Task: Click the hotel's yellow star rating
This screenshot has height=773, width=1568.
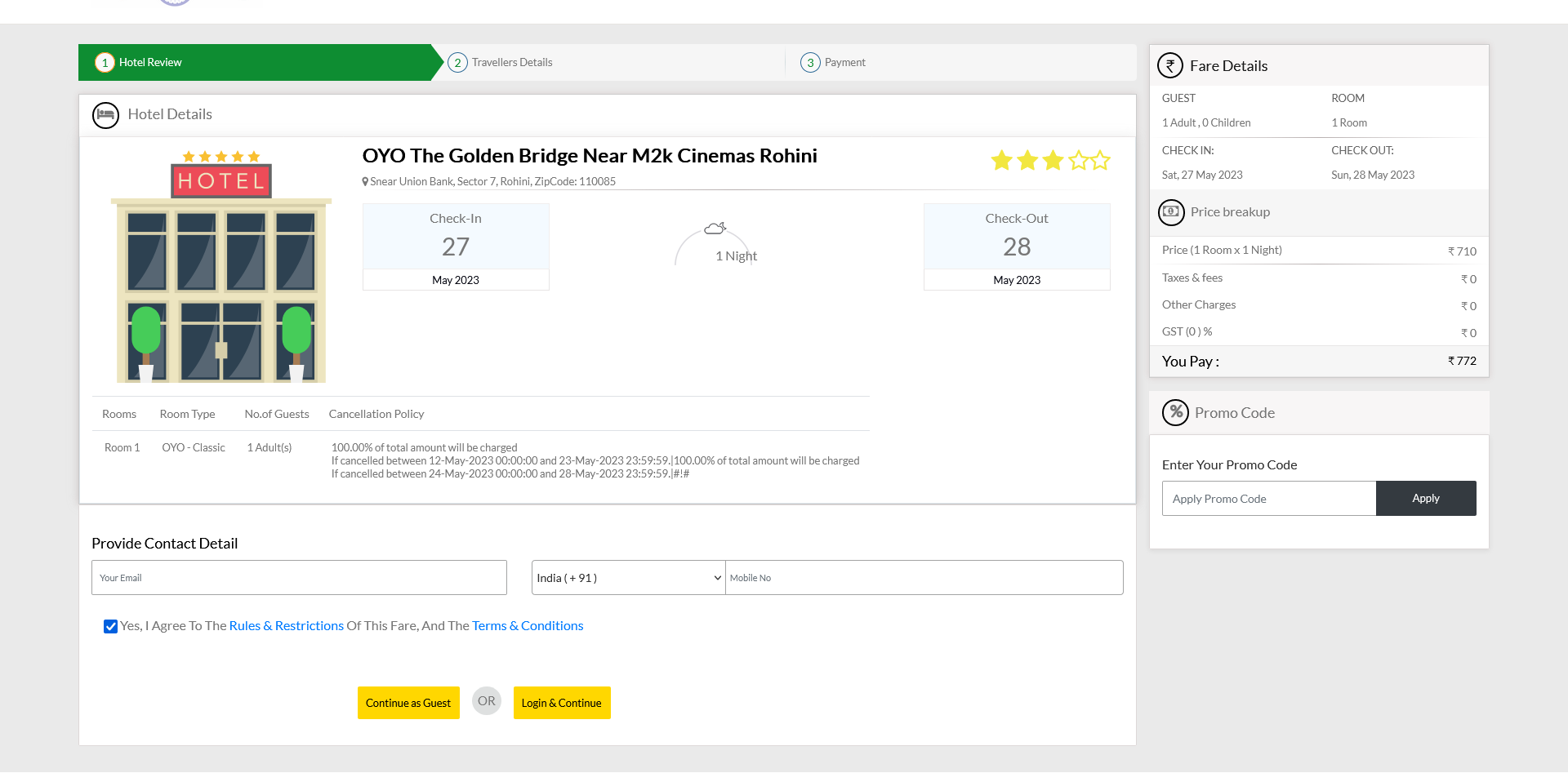Action: coord(1050,160)
